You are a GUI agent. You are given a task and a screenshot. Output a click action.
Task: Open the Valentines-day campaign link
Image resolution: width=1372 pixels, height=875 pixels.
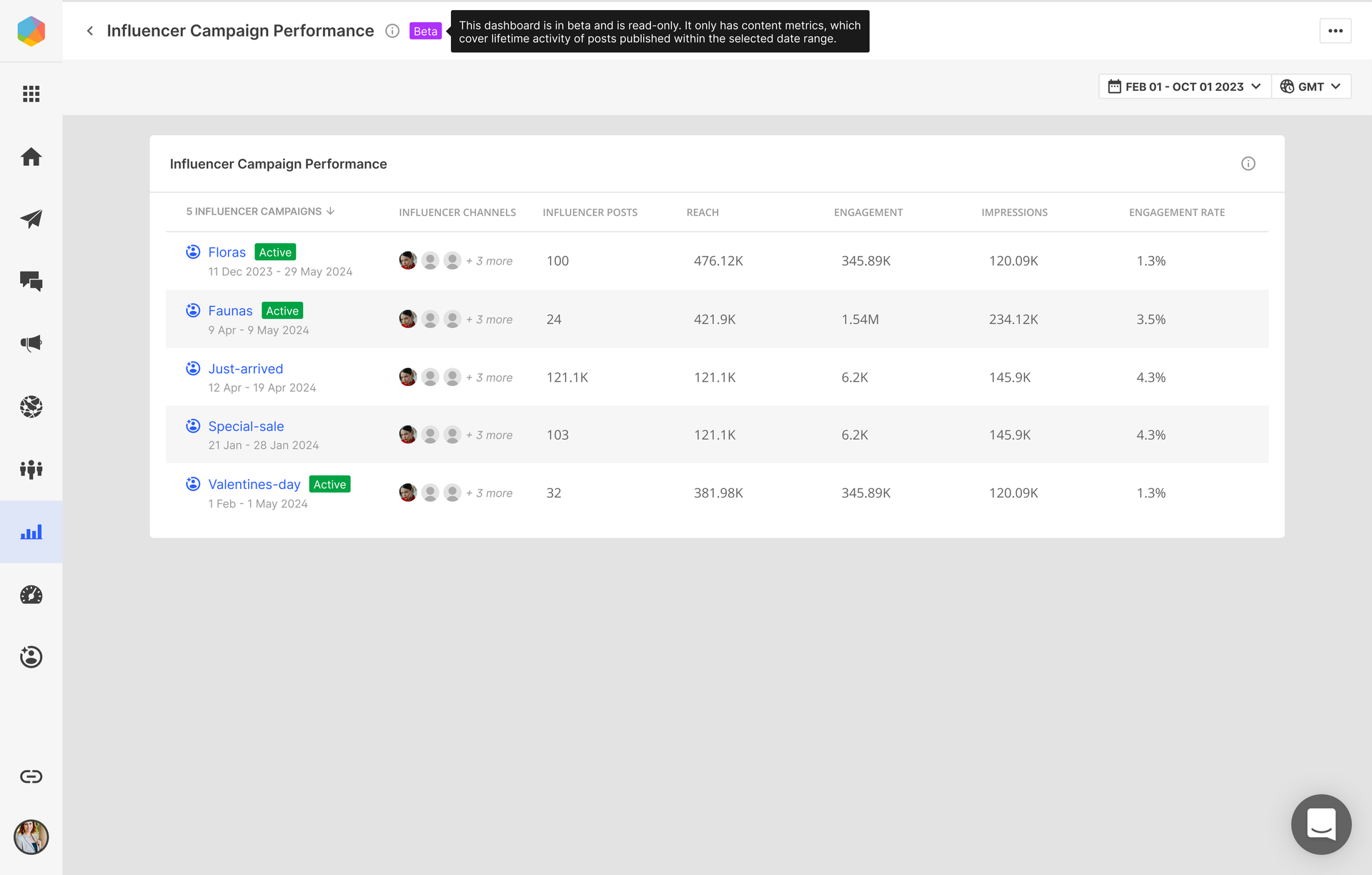point(254,485)
